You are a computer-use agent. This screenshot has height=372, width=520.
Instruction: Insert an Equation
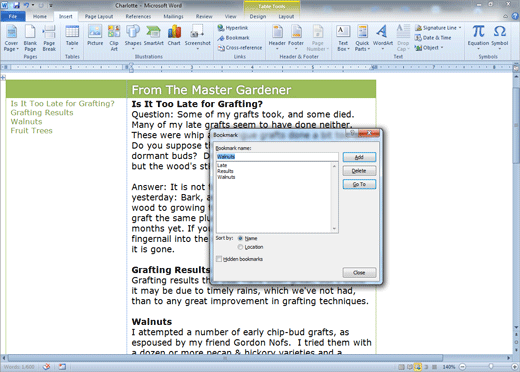[x=478, y=38]
